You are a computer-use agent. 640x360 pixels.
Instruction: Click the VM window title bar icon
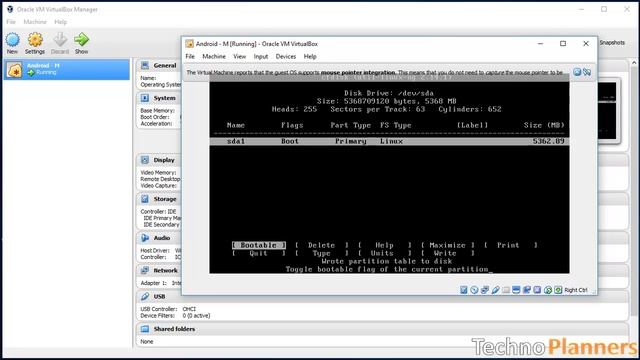189,44
